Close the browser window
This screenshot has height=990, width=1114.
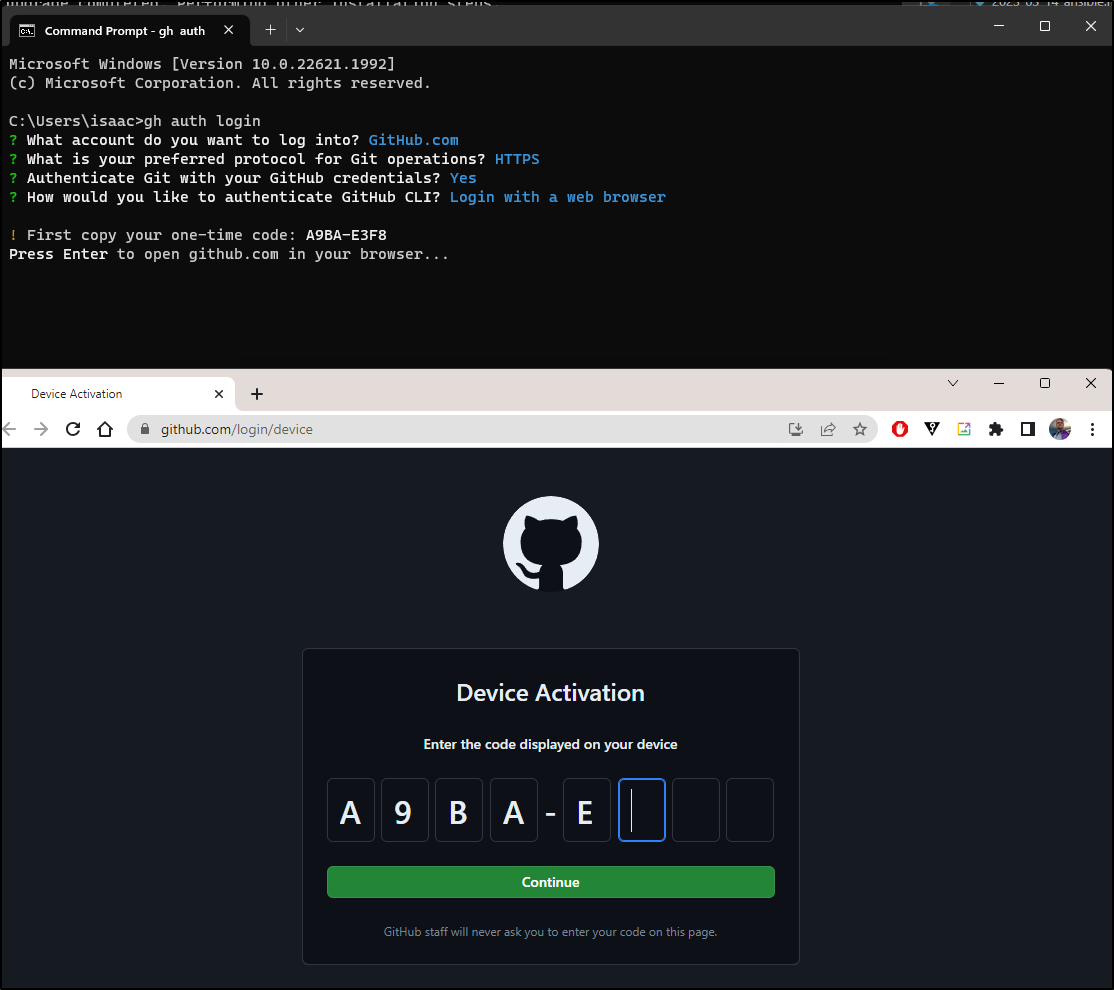pyautogui.click(x=1091, y=383)
